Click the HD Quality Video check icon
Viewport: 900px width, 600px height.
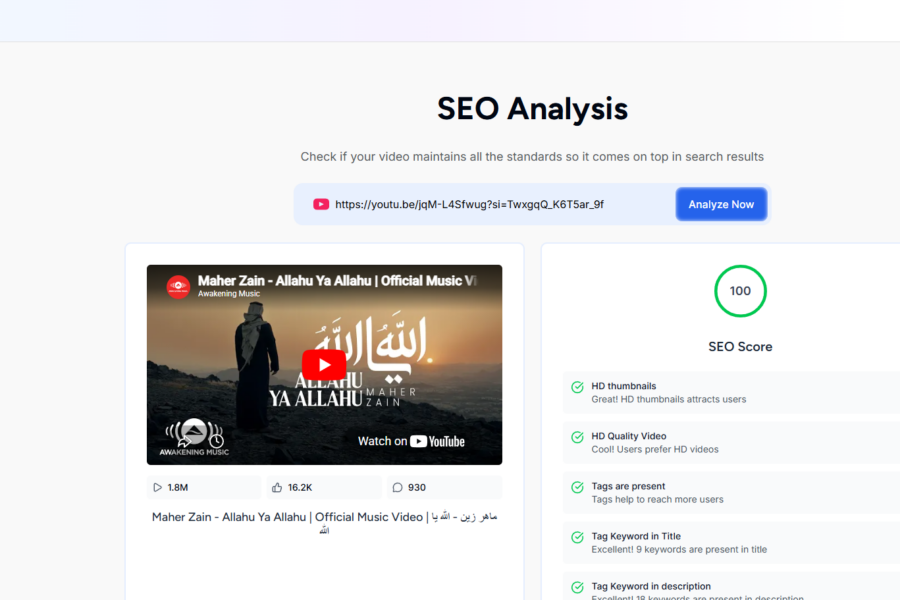(x=577, y=437)
